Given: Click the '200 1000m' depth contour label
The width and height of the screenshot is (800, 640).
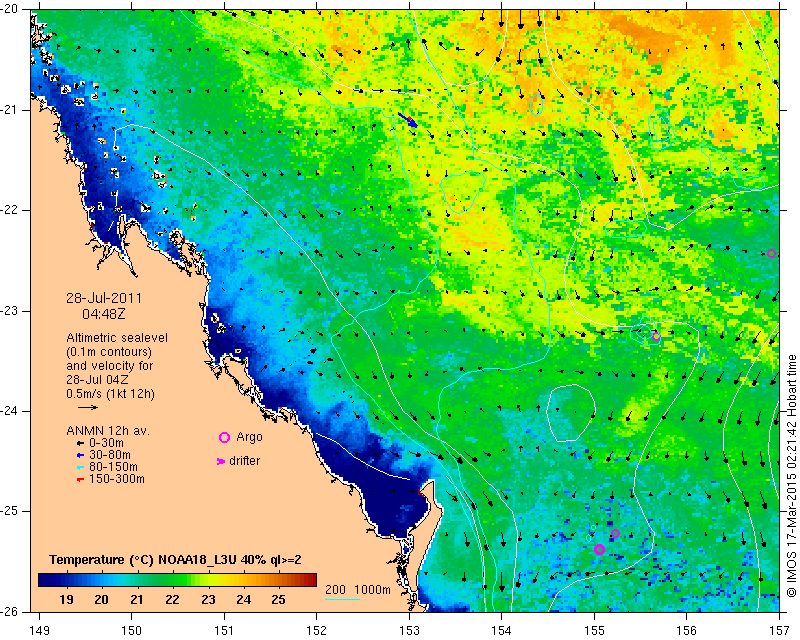Looking at the screenshot, I should click(358, 589).
